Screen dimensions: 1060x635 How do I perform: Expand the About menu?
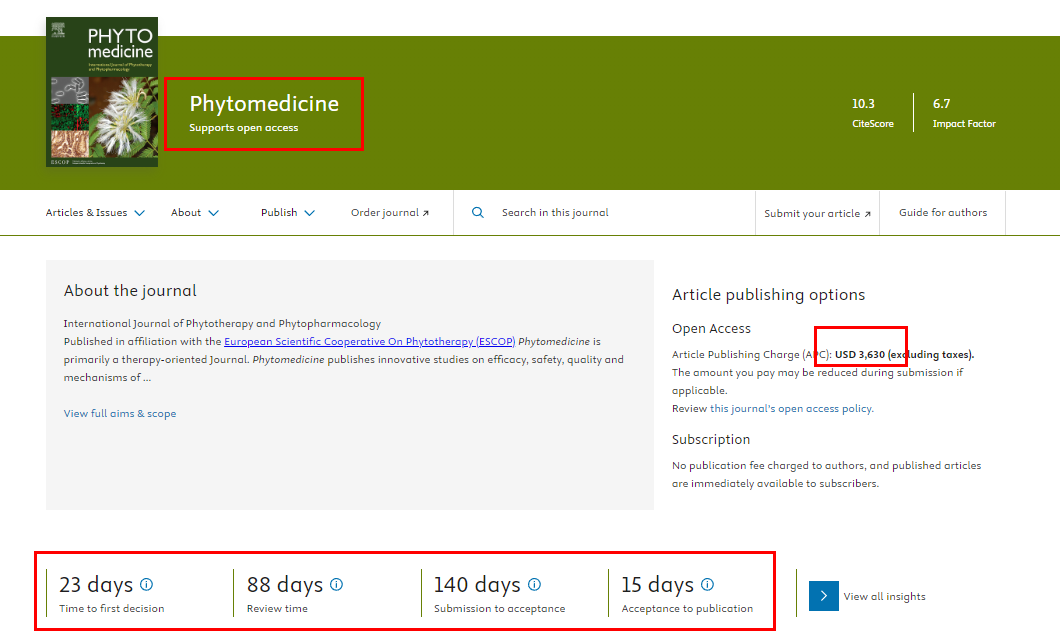tap(195, 212)
